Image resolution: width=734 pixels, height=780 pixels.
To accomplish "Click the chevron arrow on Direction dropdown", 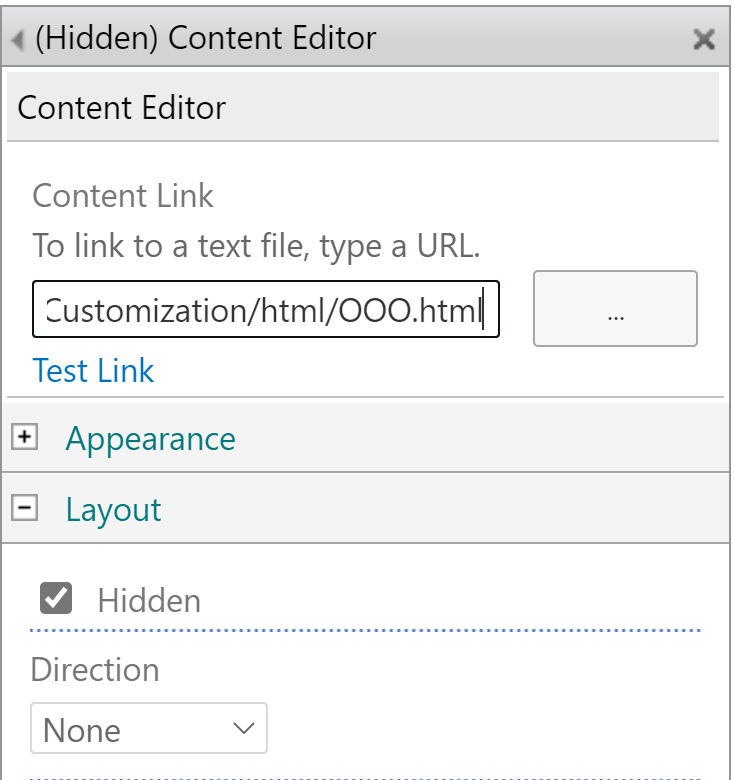I will click(x=244, y=728).
